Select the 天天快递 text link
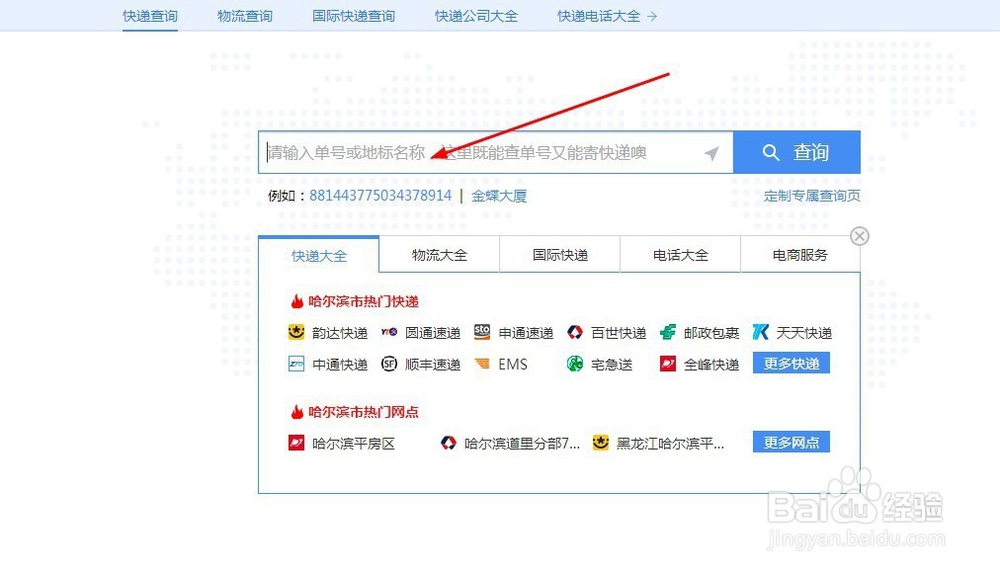This screenshot has height=573, width=1000. (x=804, y=332)
